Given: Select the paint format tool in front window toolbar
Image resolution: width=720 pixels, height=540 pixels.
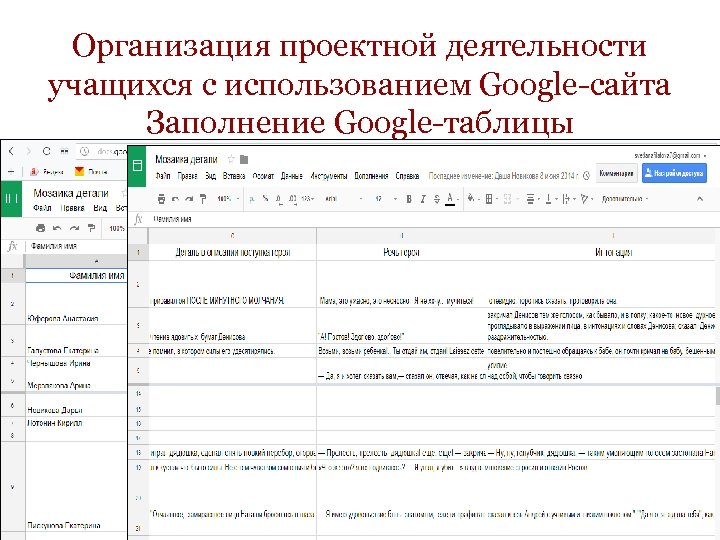Looking at the screenshot, I should click(x=203, y=199).
